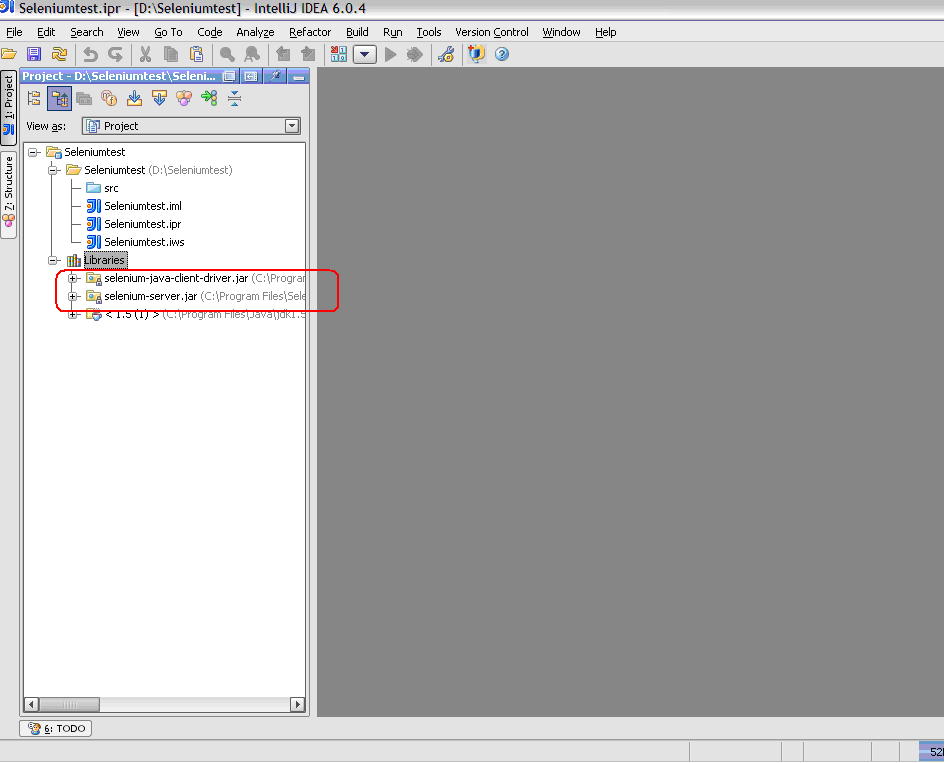Image resolution: width=945 pixels, height=763 pixels.
Task: Start debugging with the bug icon
Action: (415, 54)
